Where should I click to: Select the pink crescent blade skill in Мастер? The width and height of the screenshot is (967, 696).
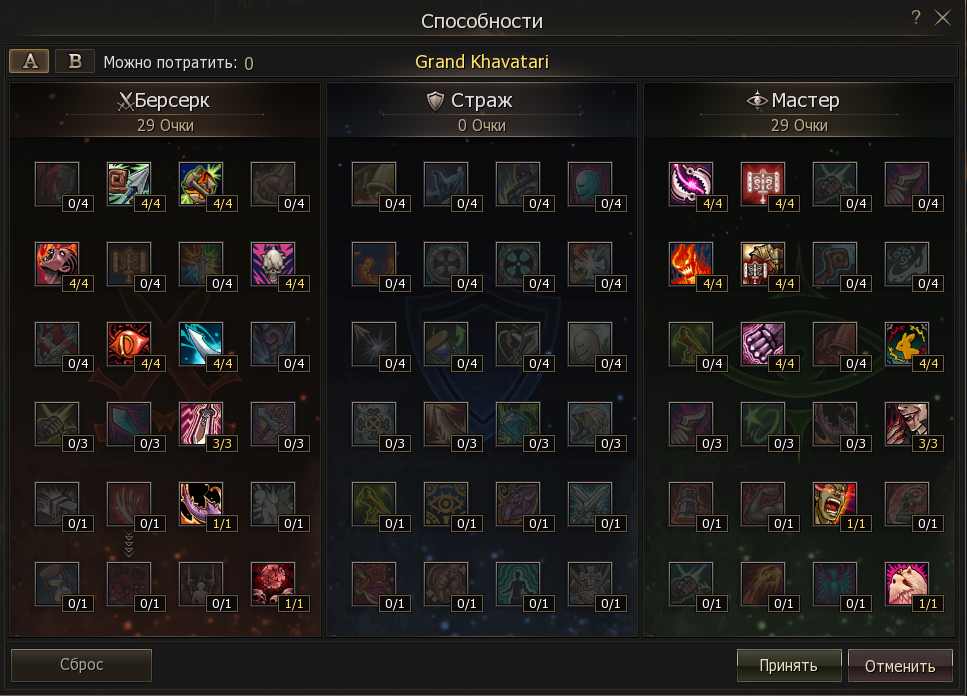click(691, 184)
